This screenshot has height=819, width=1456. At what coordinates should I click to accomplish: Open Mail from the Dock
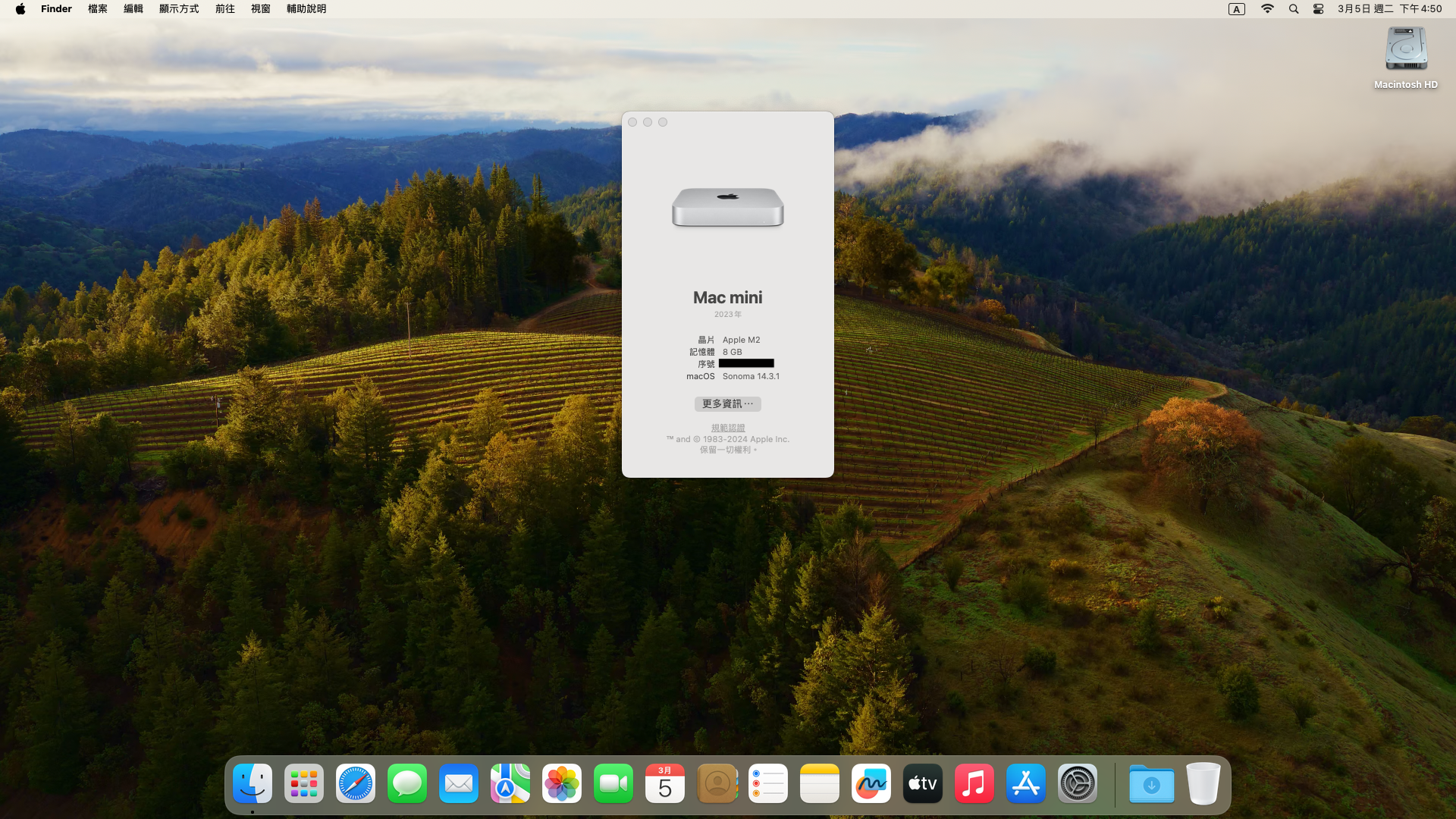[459, 783]
